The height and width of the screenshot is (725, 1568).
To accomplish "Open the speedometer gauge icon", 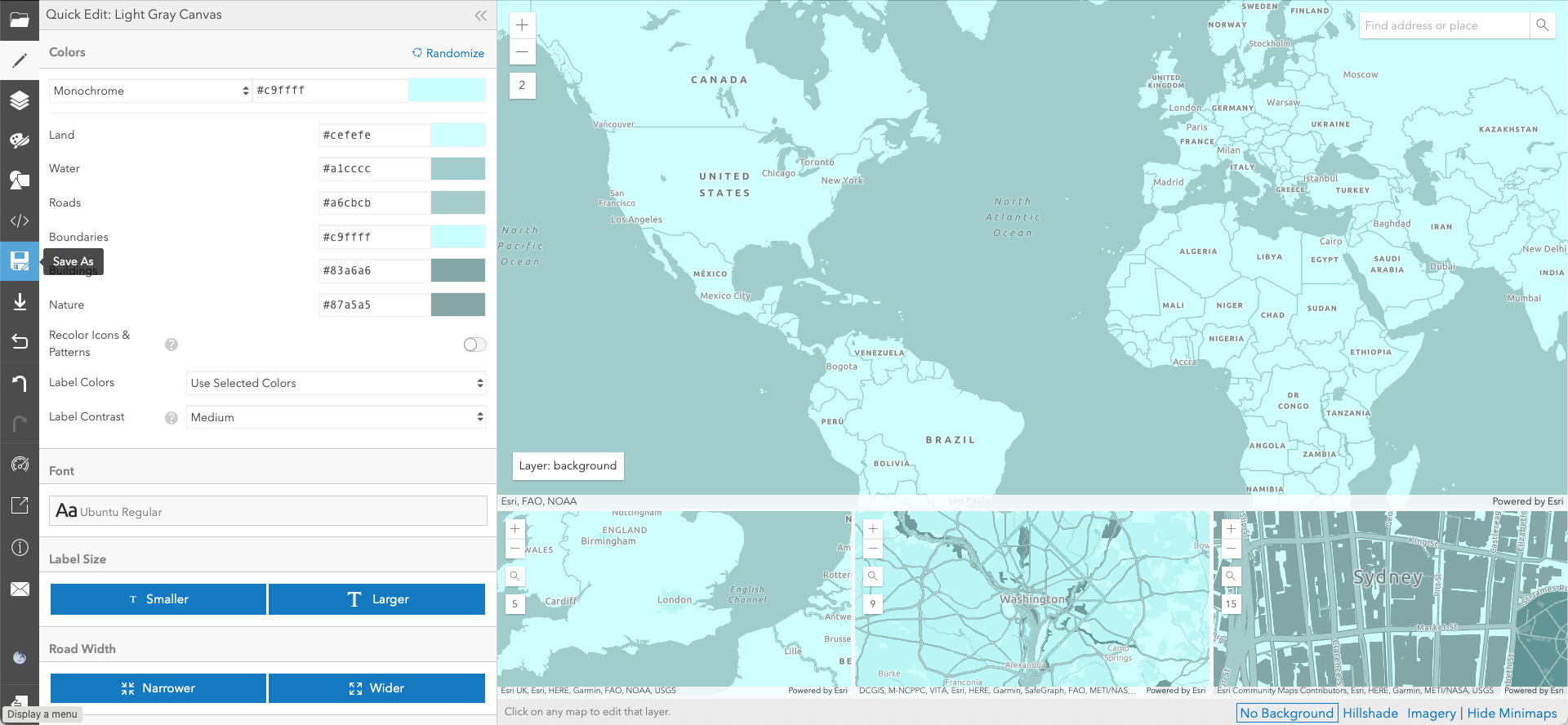I will 20,465.
